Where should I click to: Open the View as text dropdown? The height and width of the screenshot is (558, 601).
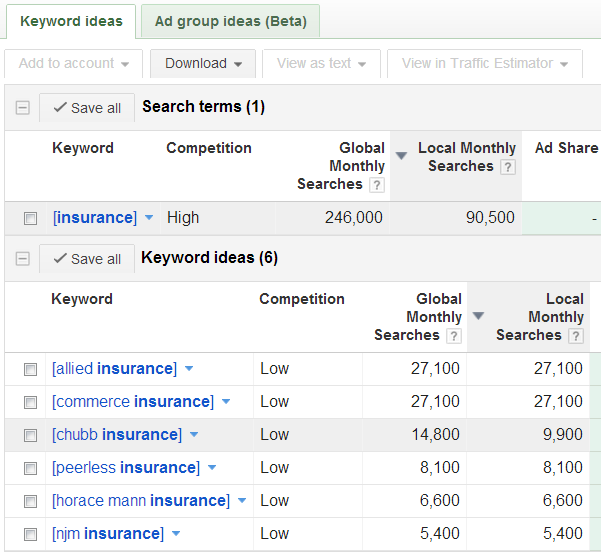[321, 64]
